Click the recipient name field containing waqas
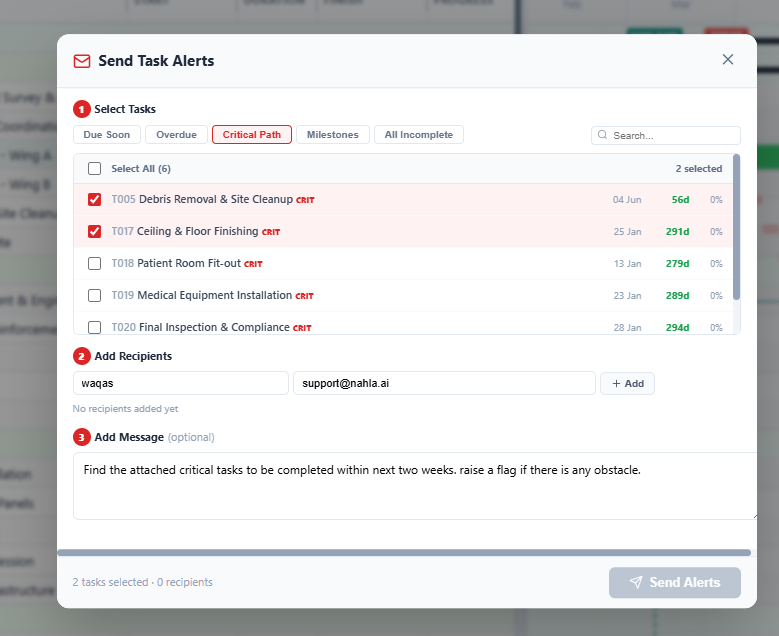This screenshot has width=779, height=636. pyautogui.click(x=181, y=383)
